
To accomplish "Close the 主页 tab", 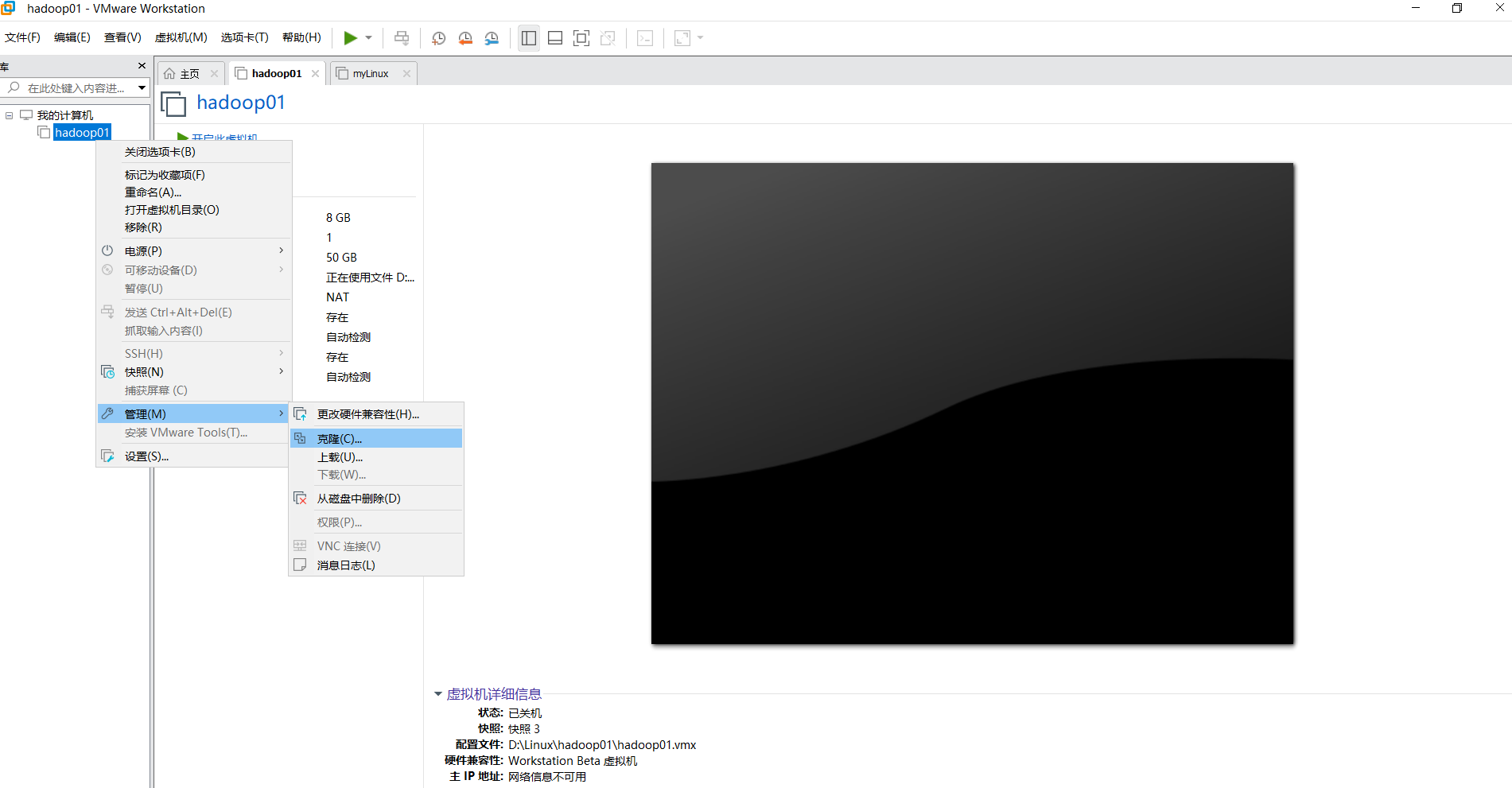I will tap(214, 73).
